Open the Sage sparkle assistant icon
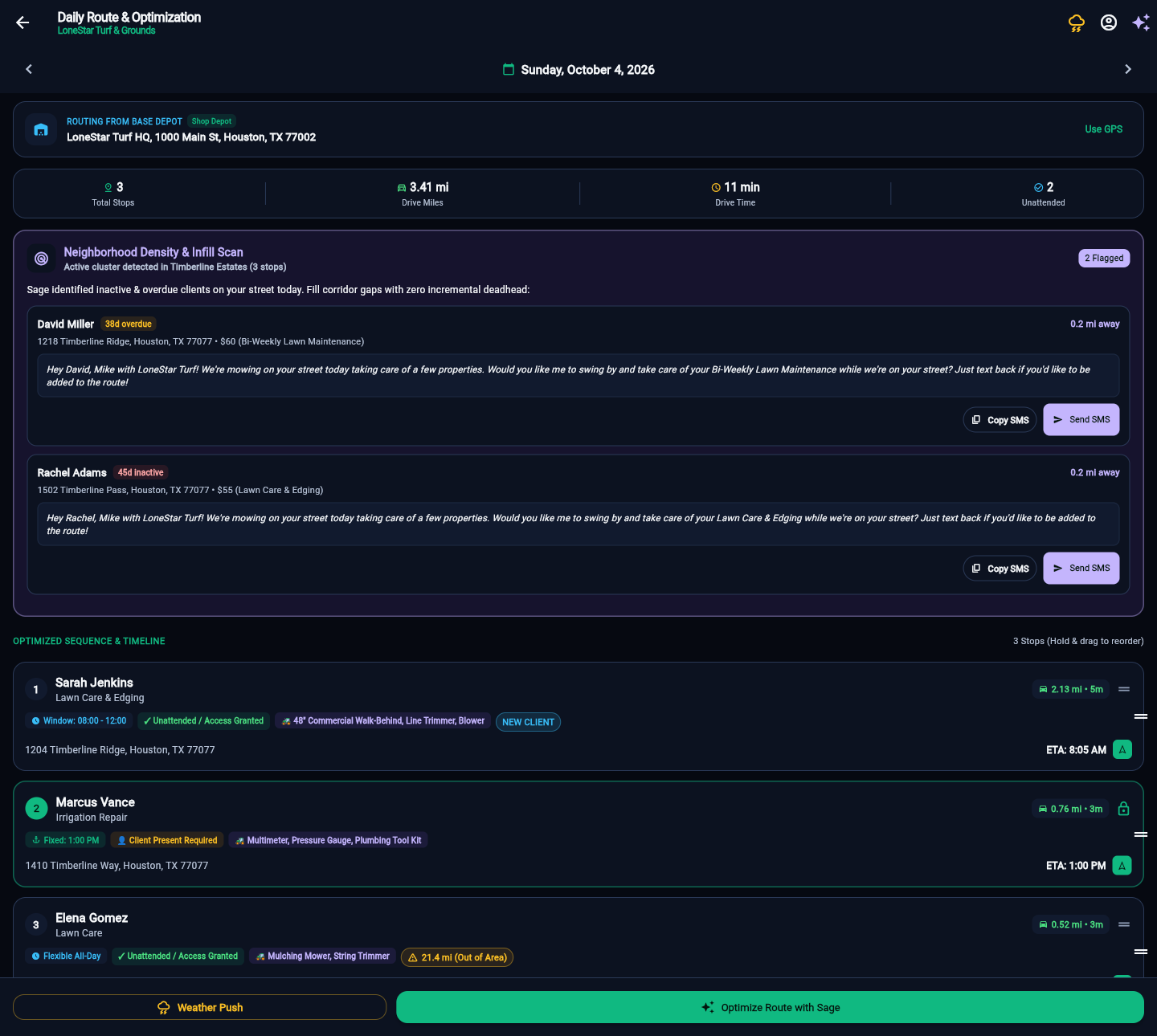The height and width of the screenshot is (1036, 1157). tap(1141, 22)
